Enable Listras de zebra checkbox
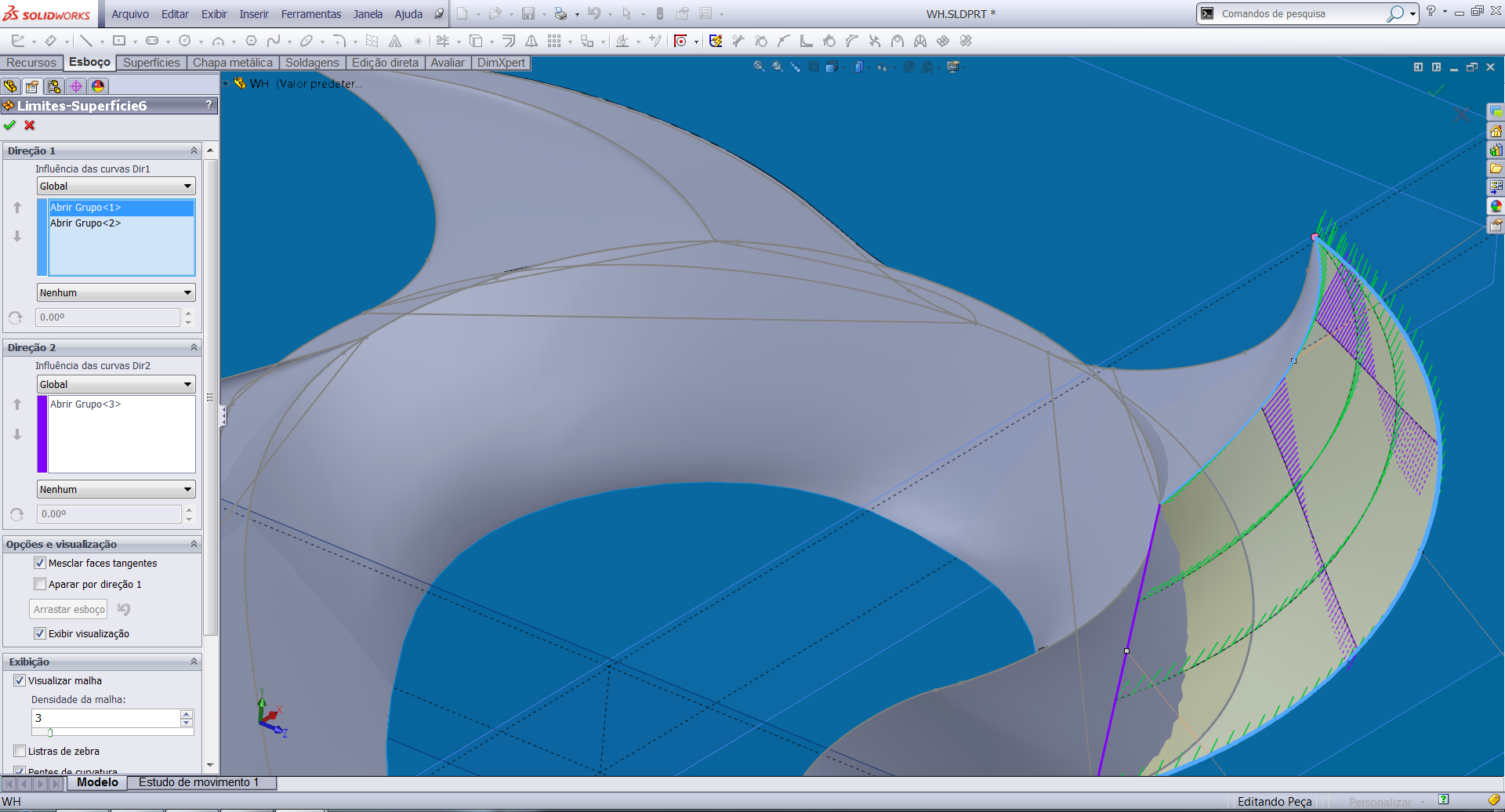 (20, 751)
